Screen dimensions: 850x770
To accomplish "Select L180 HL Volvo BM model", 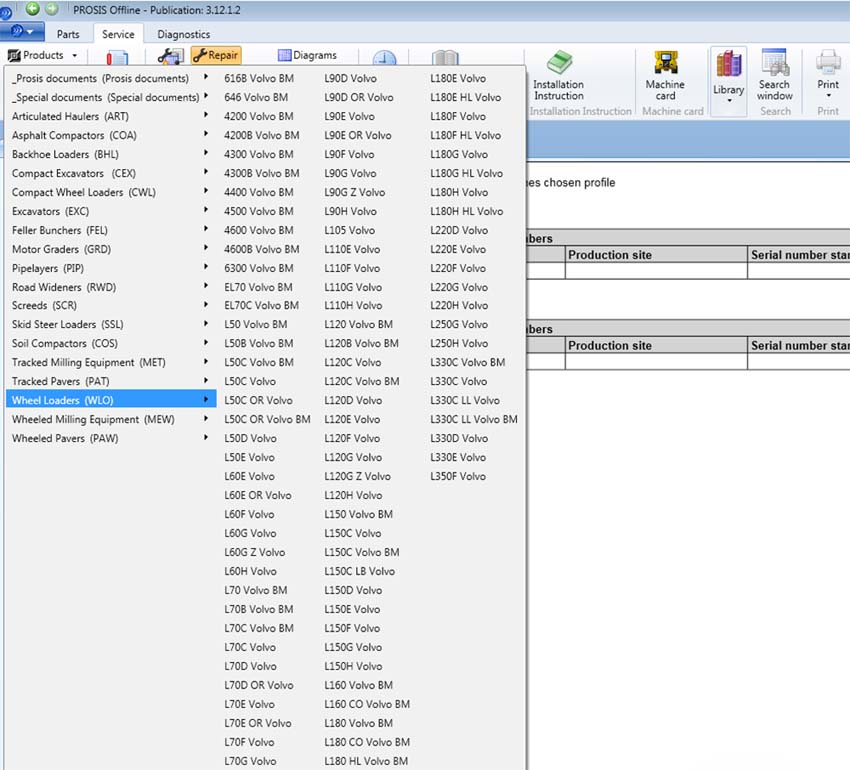I will [x=366, y=761].
